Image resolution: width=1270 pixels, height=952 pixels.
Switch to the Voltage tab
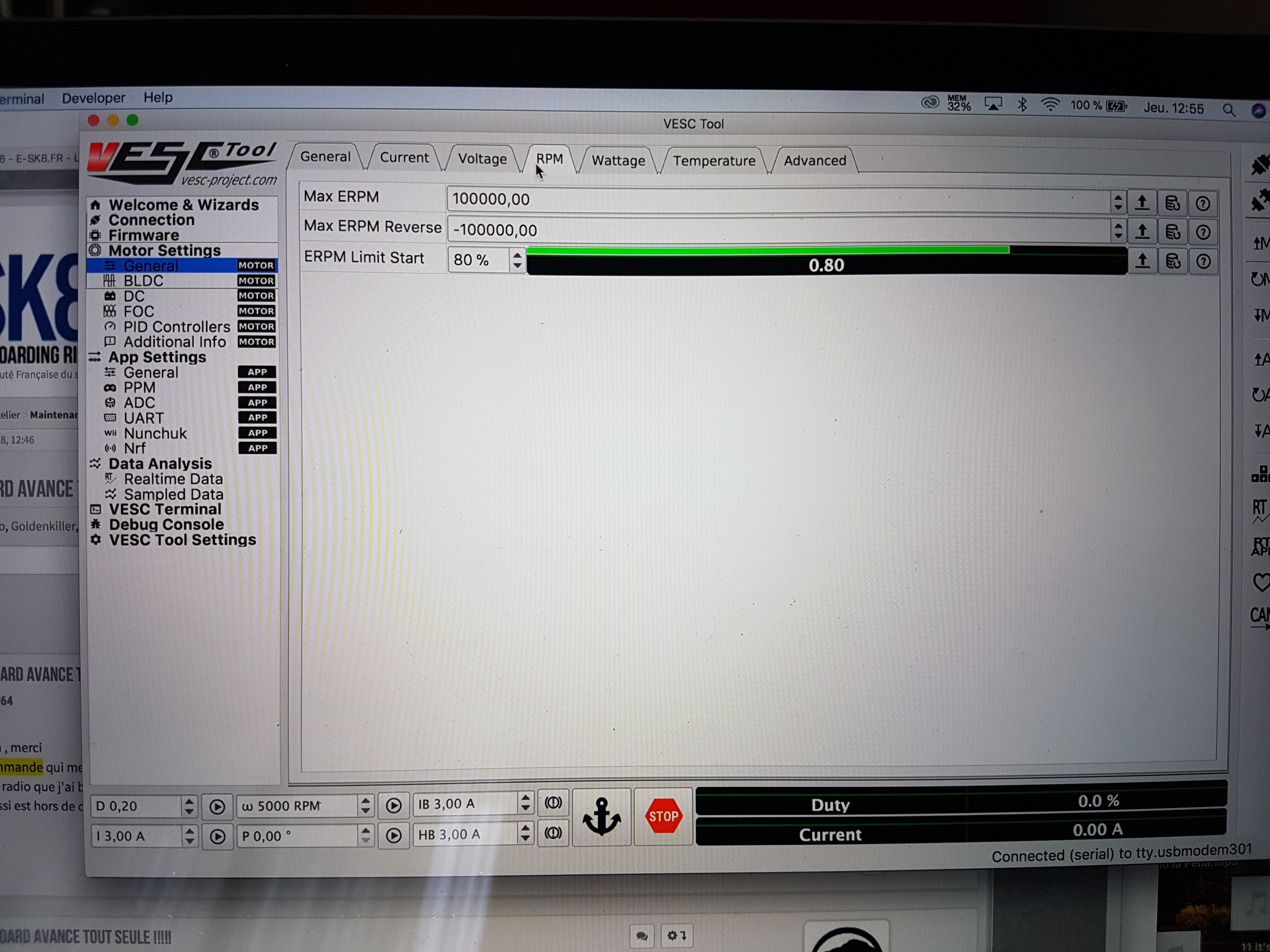[x=482, y=159]
